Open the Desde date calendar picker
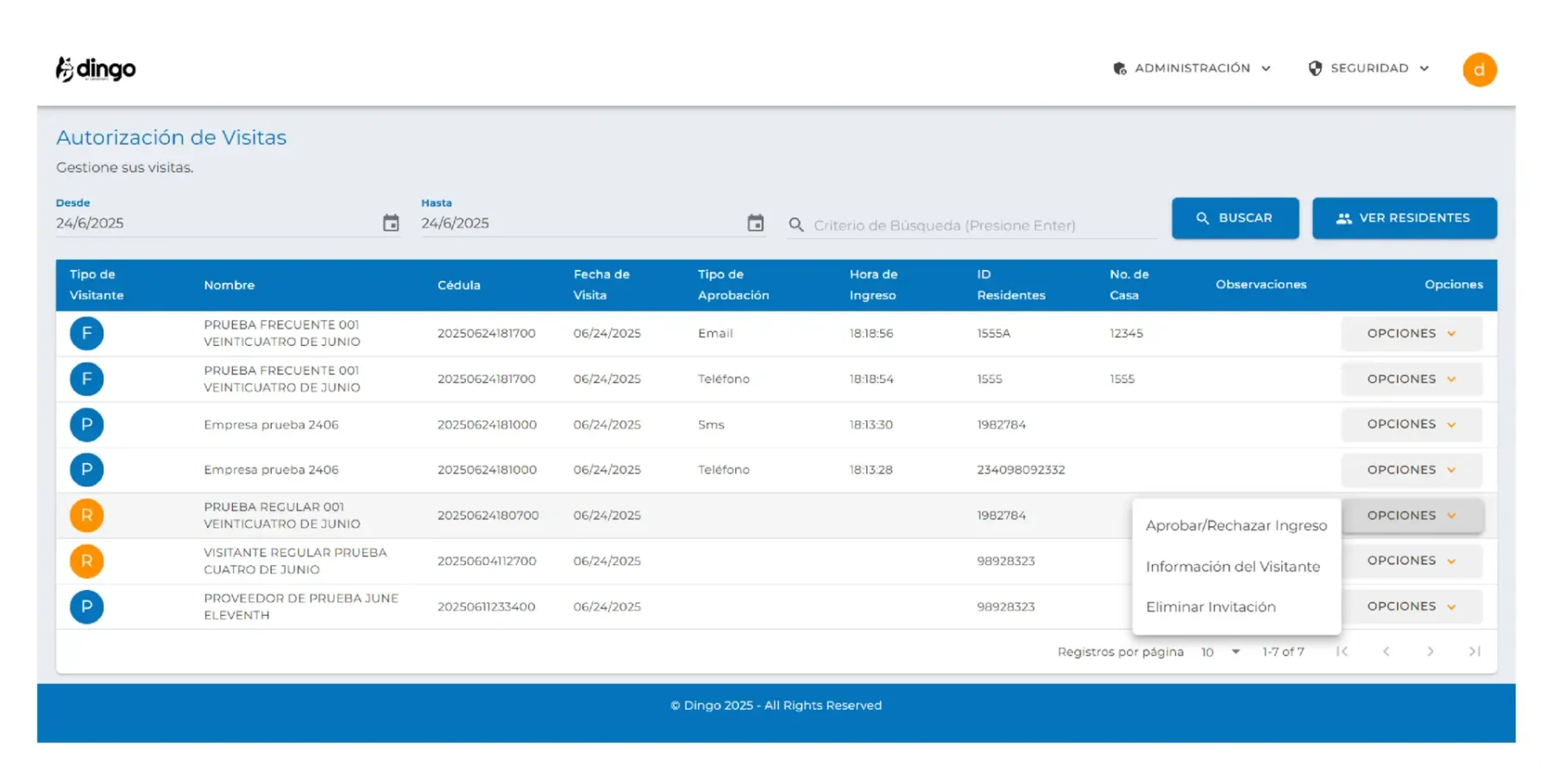1553x784 pixels. (x=391, y=223)
